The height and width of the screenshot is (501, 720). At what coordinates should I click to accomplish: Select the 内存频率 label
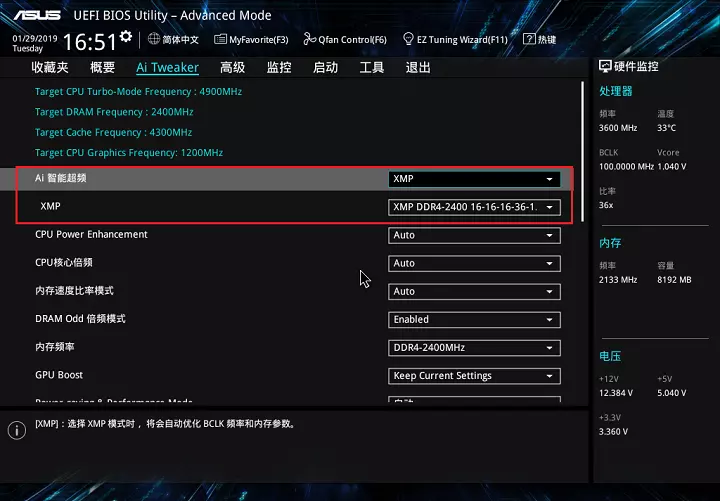pyautogui.click(x=55, y=347)
